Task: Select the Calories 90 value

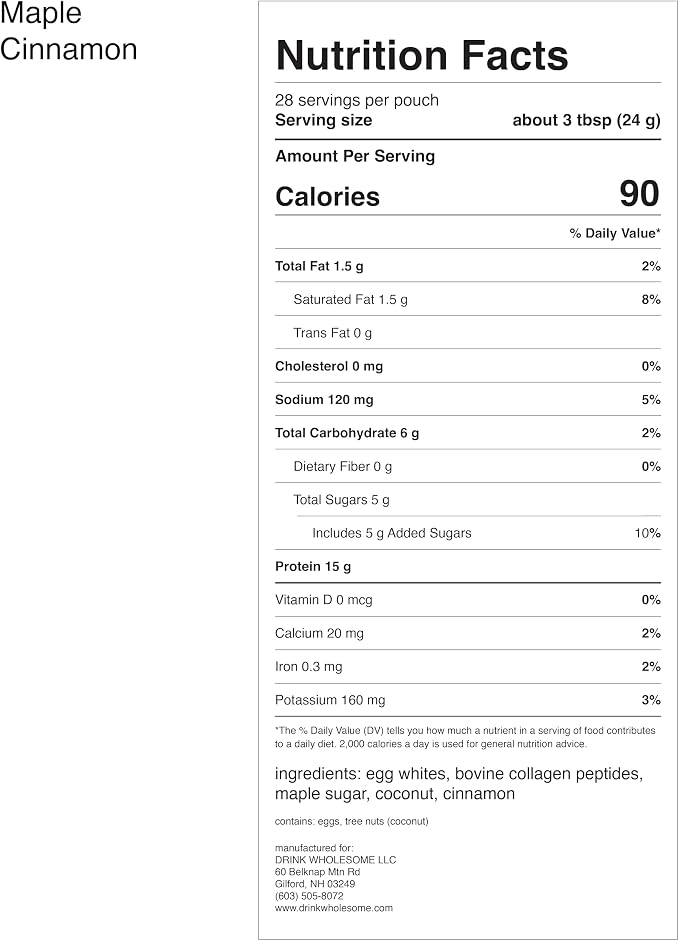Action: tap(639, 194)
